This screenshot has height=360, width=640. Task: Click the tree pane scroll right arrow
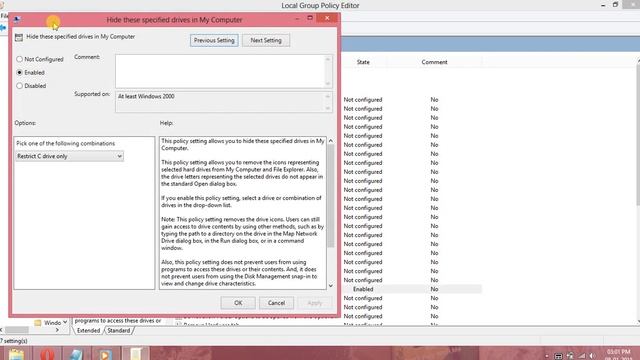(x=57, y=330)
